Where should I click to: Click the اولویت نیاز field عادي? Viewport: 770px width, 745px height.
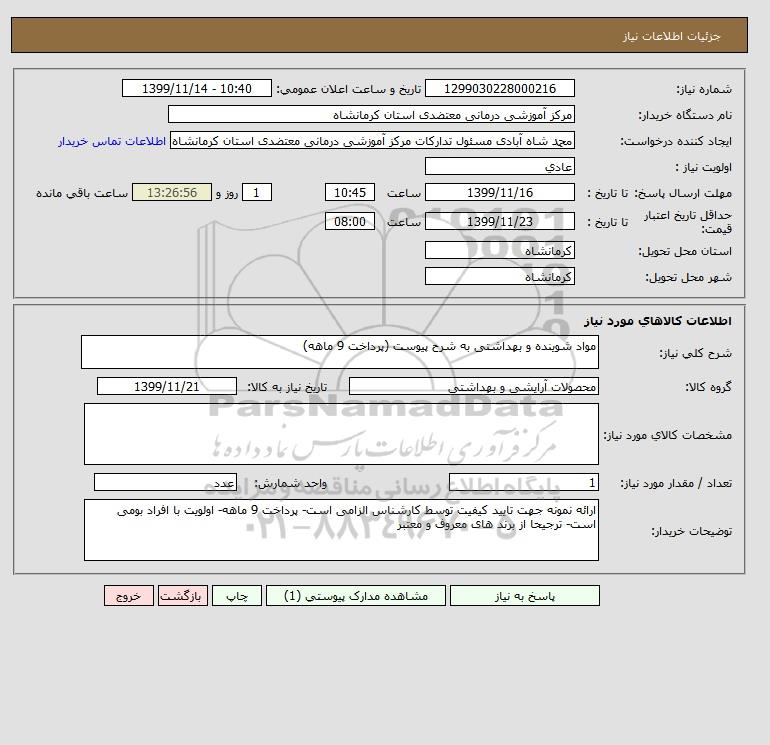(499, 166)
